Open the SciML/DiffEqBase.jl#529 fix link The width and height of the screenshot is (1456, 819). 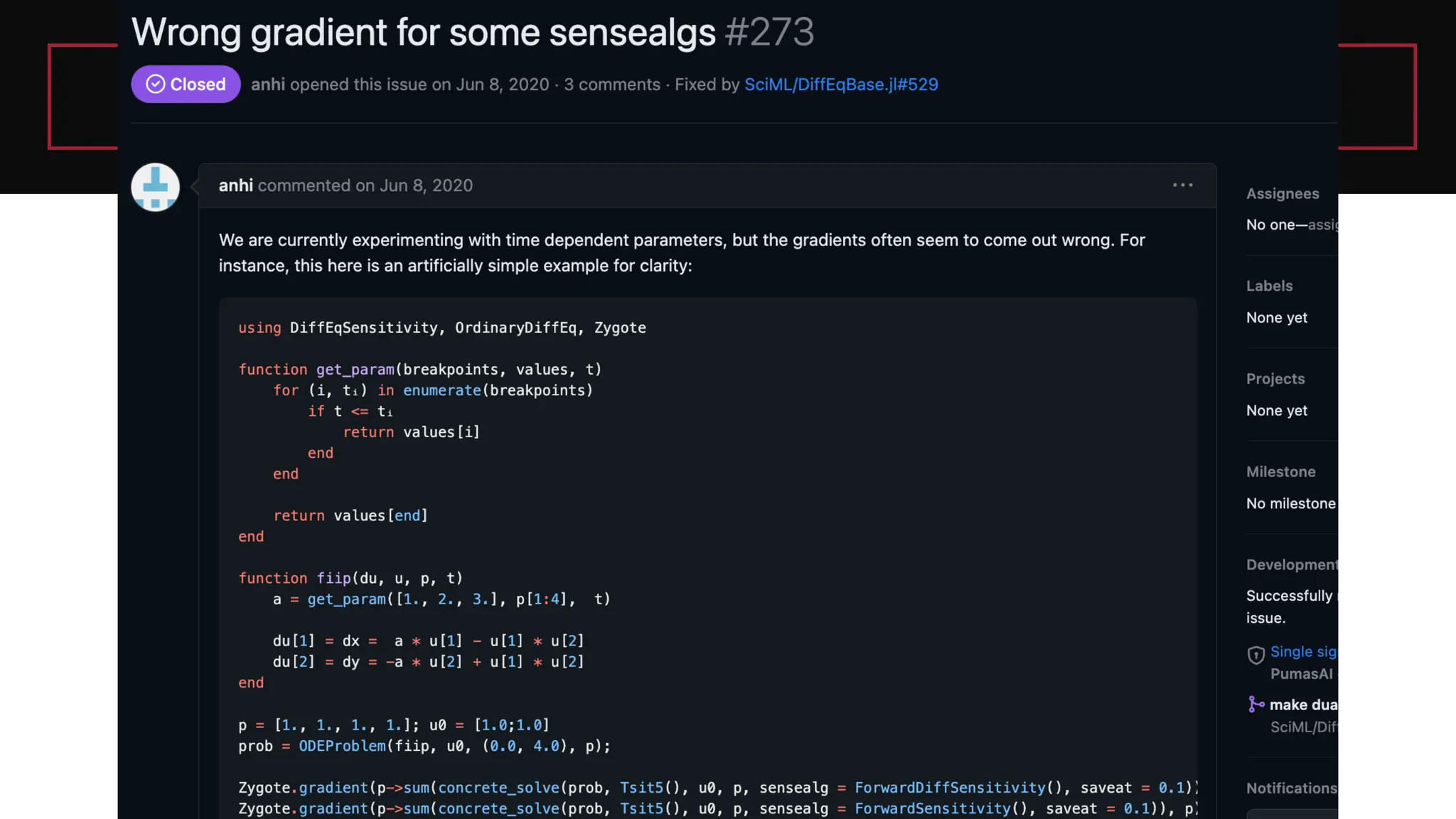coord(841,85)
